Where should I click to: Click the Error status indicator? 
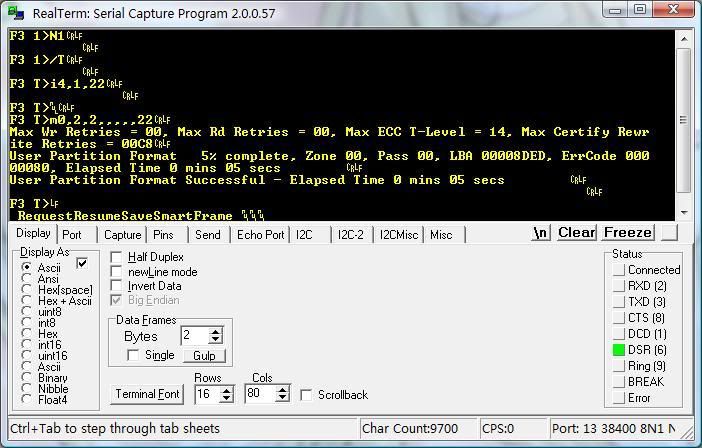point(619,398)
